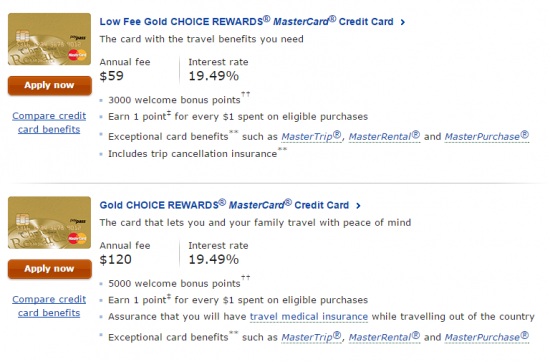Open MasterTrip link in Low Fee Gold benefits
Image resolution: width=550 pixels, height=362 pixels.
[311, 136]
